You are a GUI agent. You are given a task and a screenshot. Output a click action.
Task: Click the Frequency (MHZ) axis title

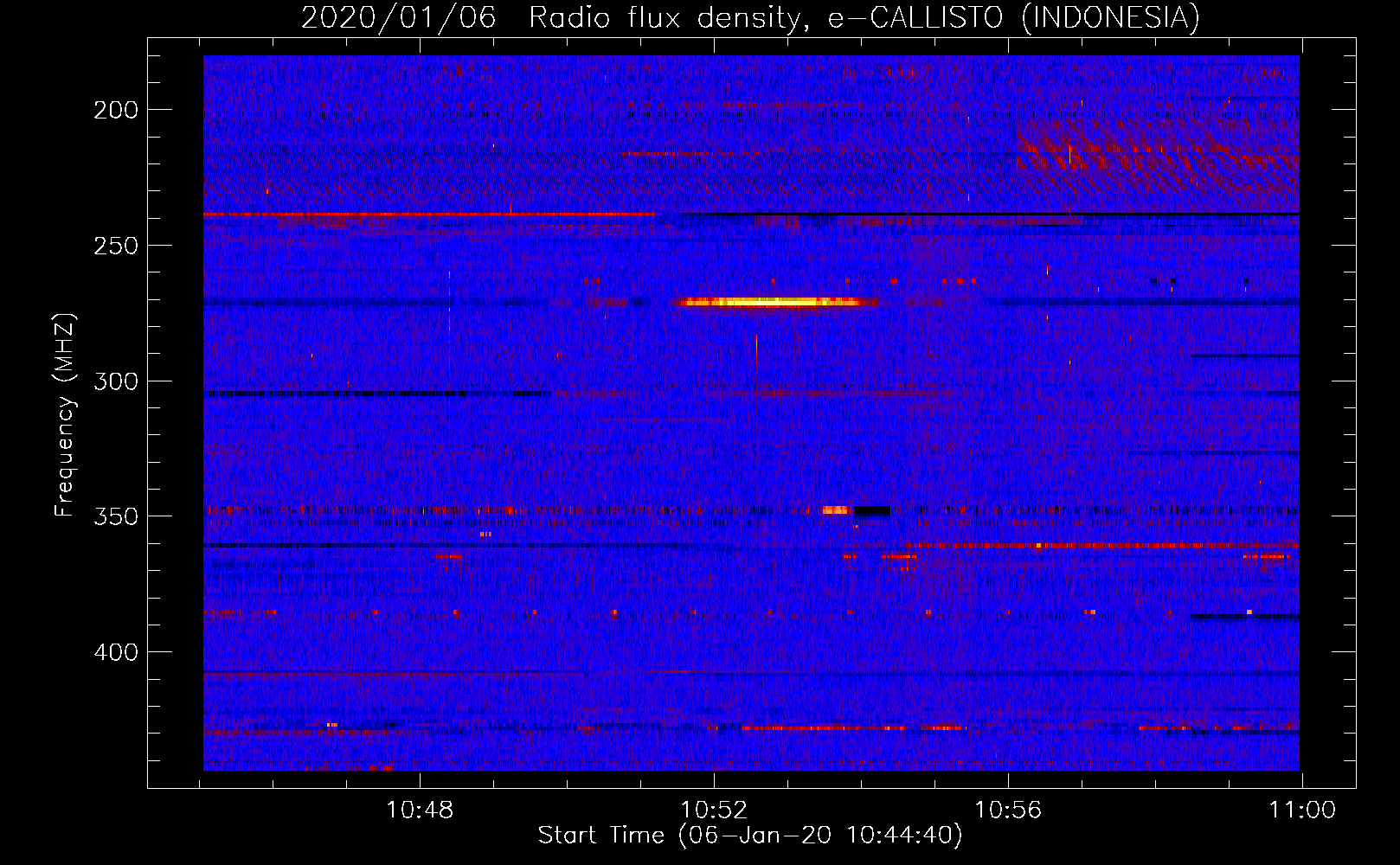[x=65, y=414]
